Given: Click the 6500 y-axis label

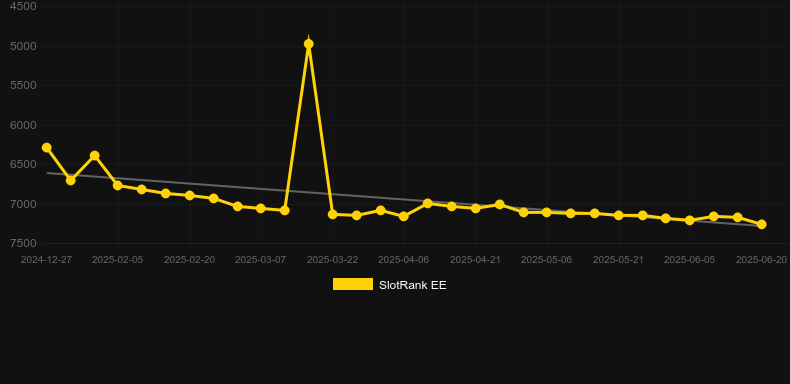Looking at the screenshot, I should [23, 164].
